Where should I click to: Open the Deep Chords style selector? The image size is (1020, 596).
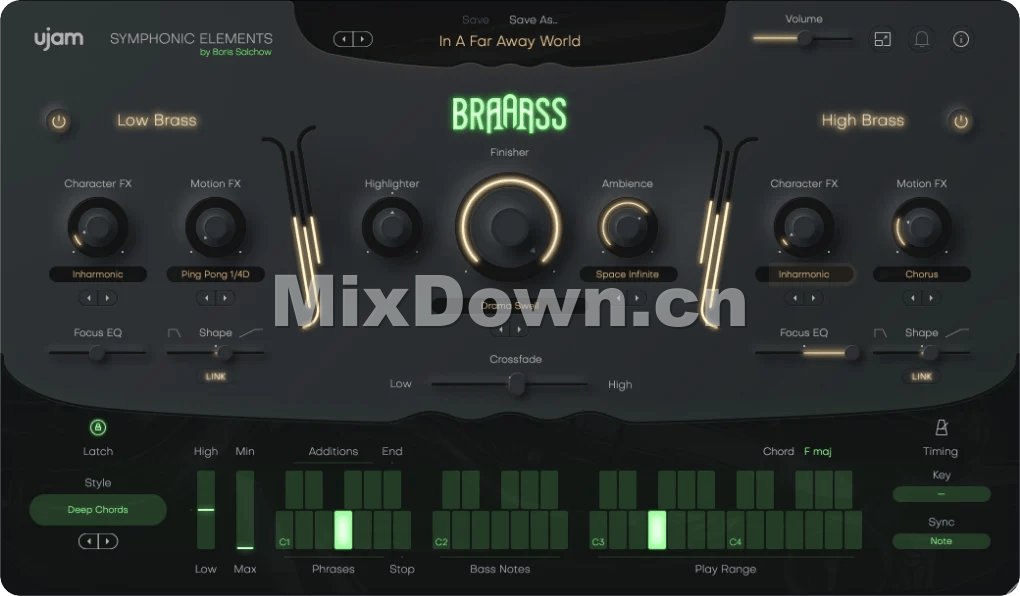pyautogui.click(x=98, y=509)
